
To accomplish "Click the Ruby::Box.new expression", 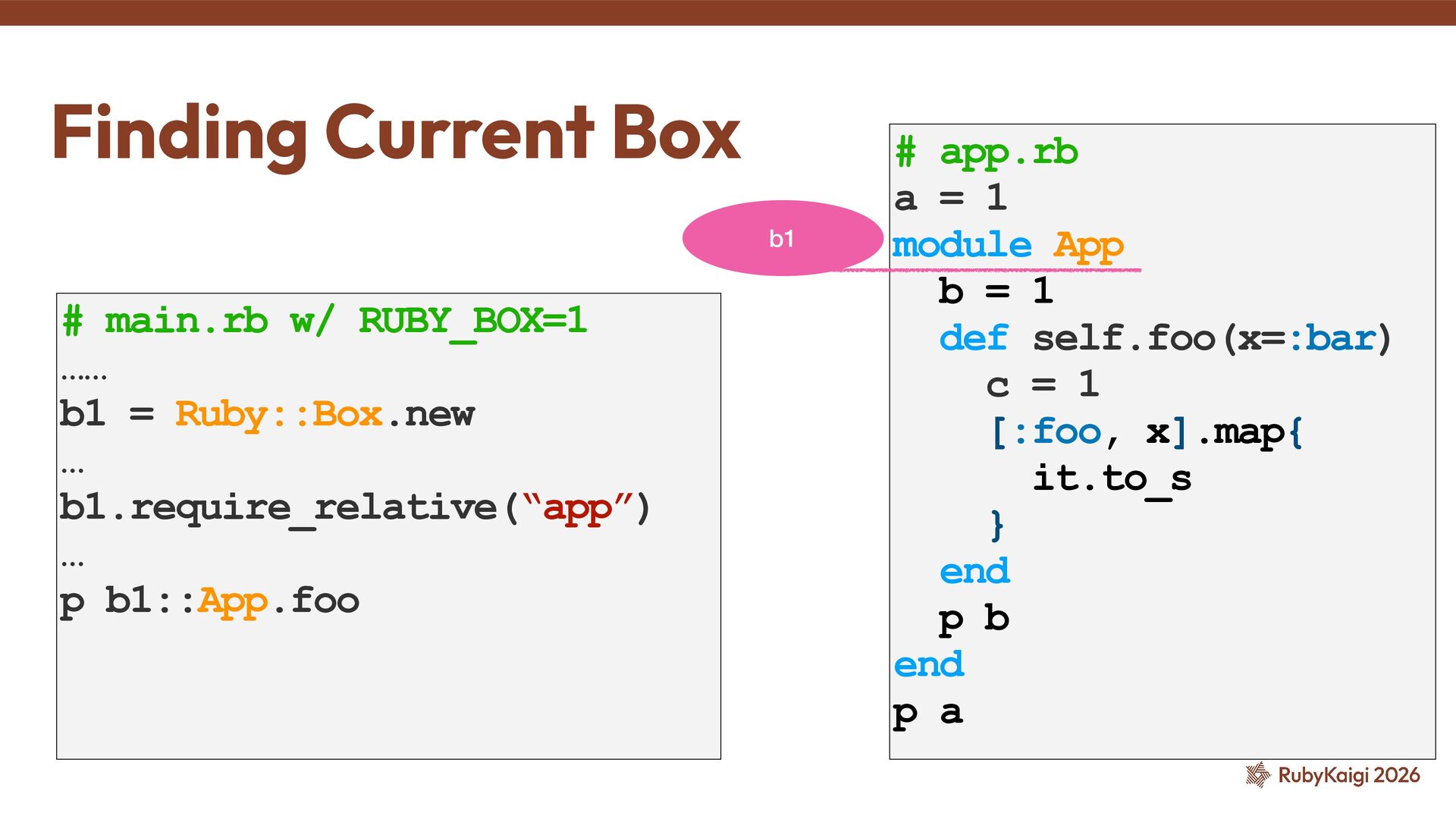I will pos(325,414).
